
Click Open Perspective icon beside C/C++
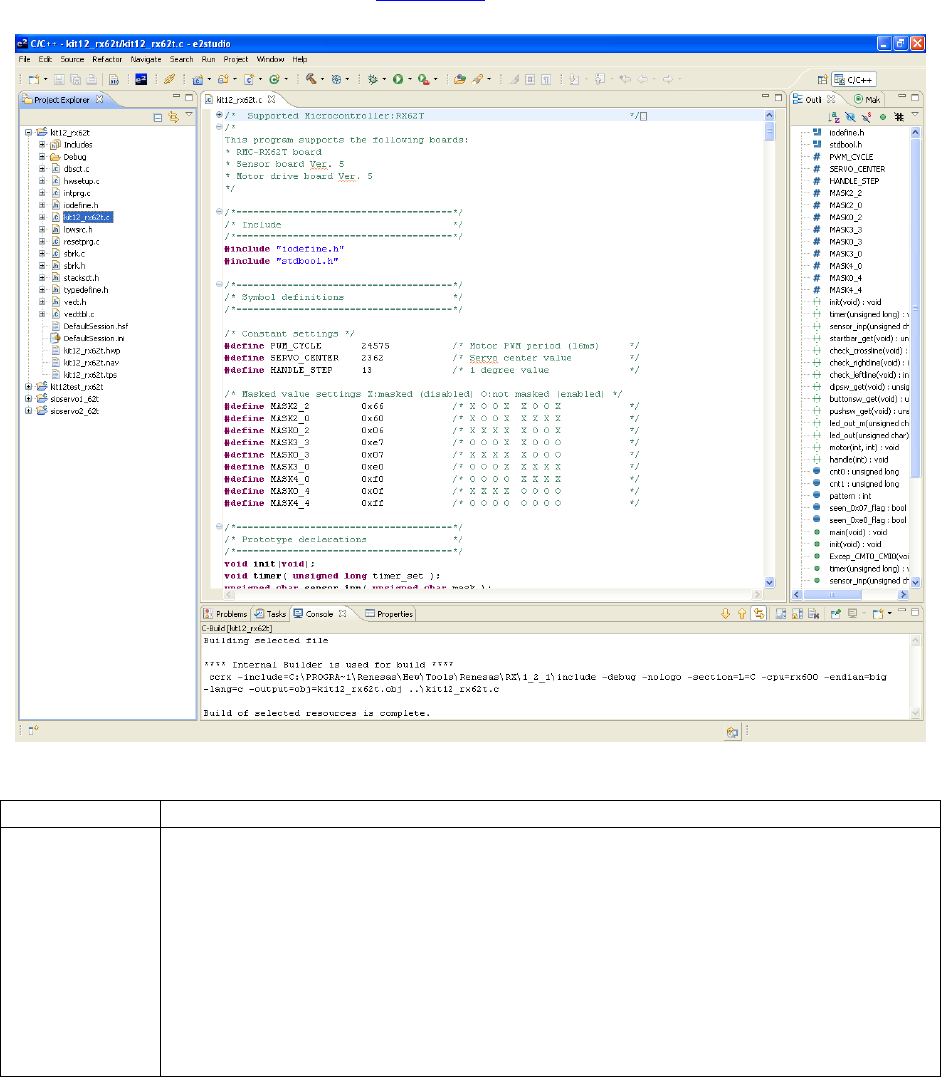point(821,79)
